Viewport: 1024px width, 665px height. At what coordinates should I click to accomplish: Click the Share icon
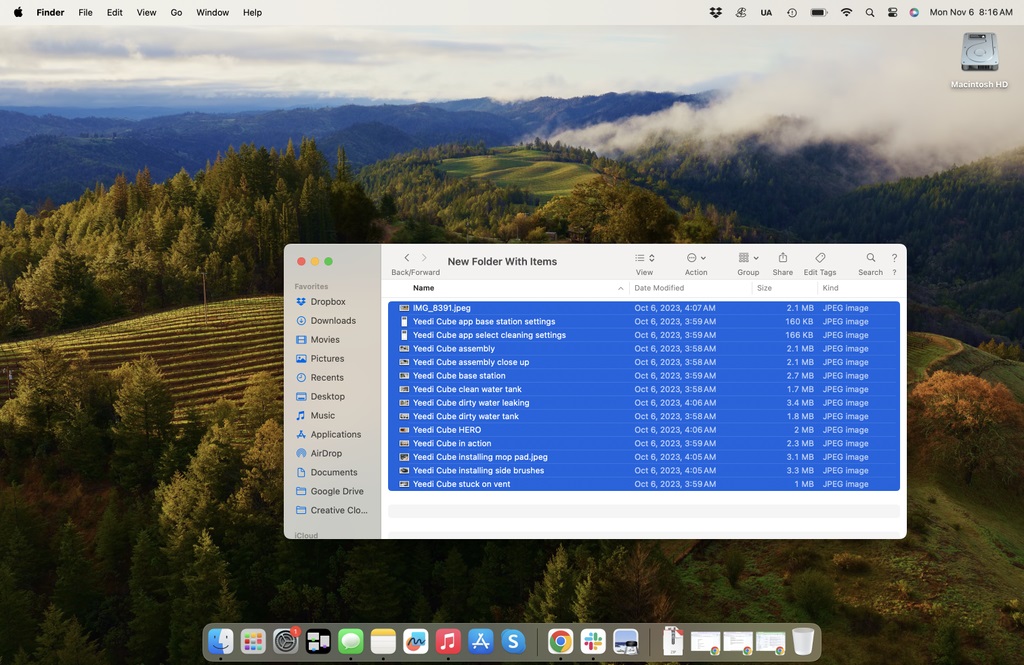click(782, 257)
